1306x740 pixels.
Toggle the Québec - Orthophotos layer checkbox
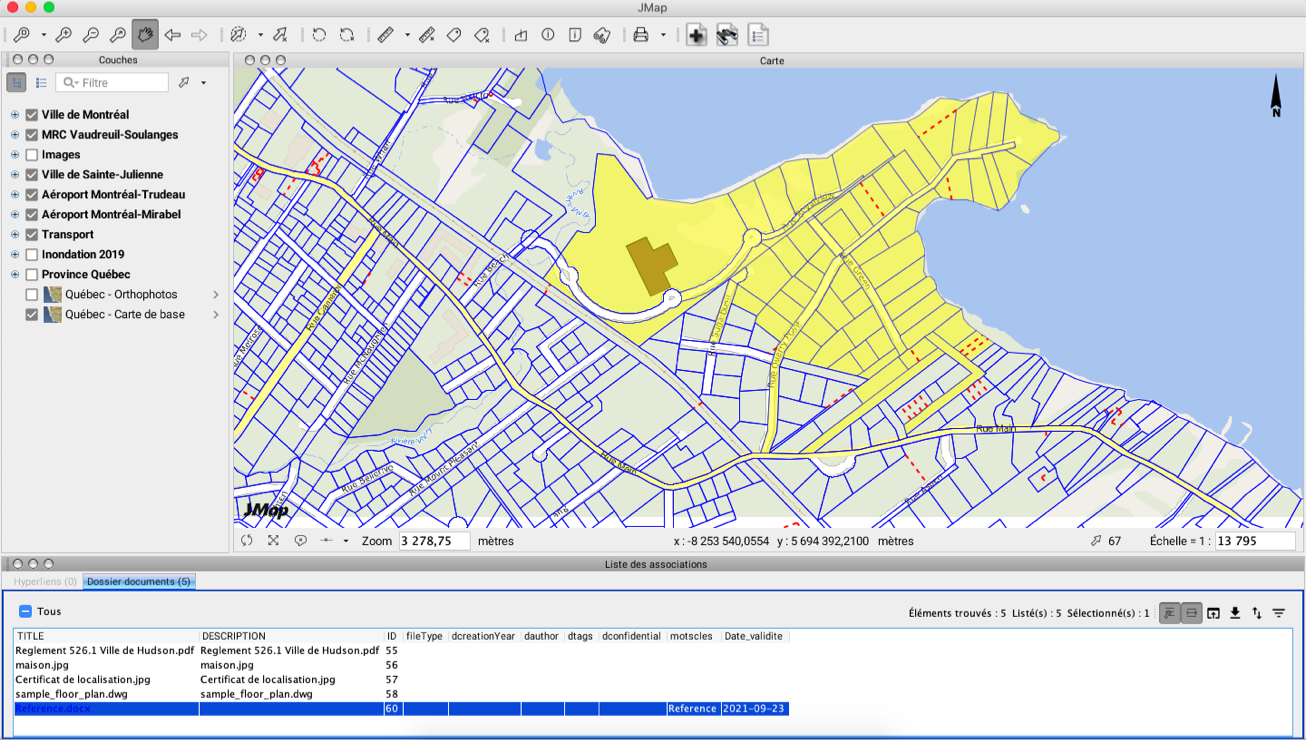pyautogui.click(x=32, y=295)
